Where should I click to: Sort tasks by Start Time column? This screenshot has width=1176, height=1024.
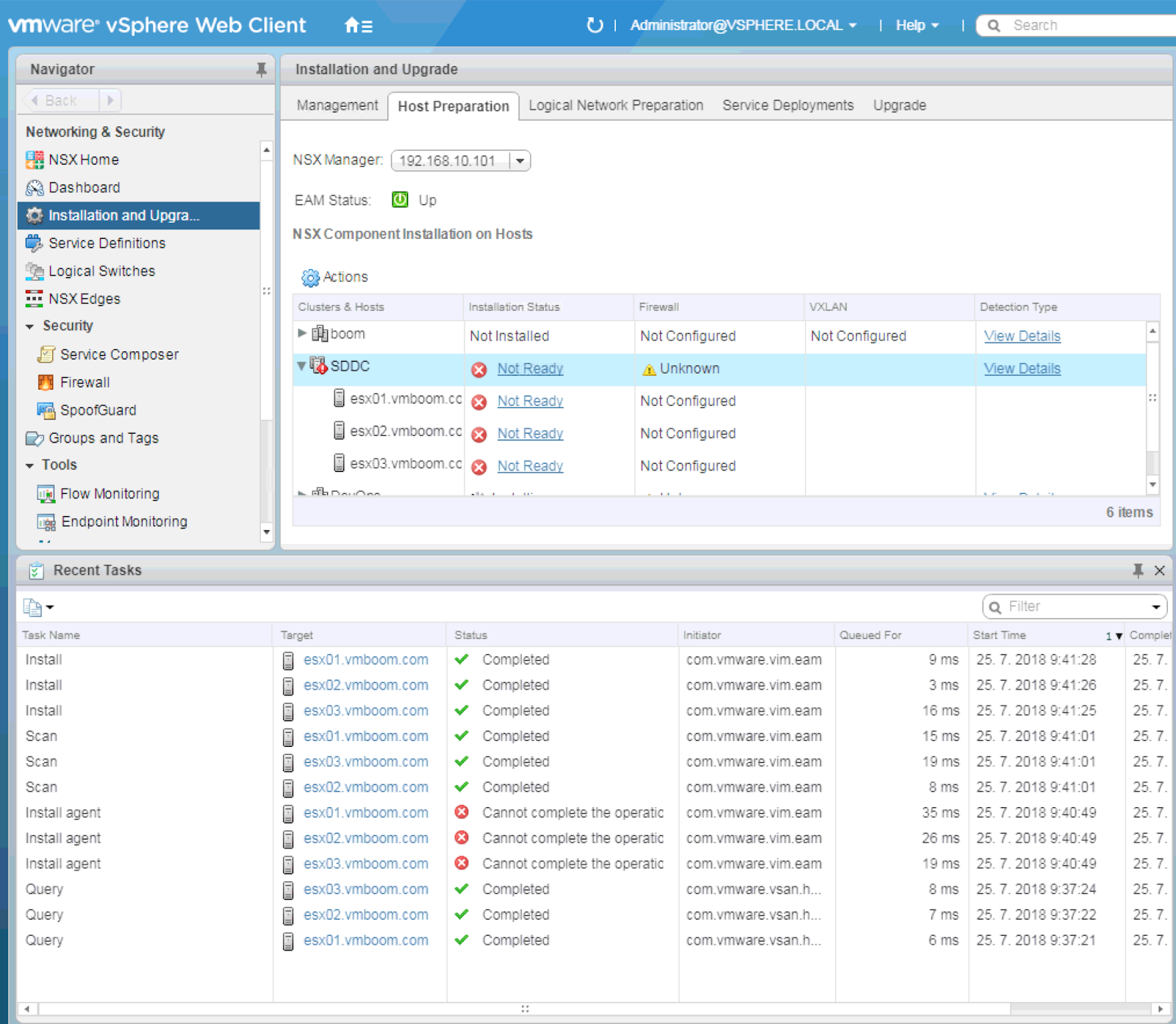coord(1000,635)
